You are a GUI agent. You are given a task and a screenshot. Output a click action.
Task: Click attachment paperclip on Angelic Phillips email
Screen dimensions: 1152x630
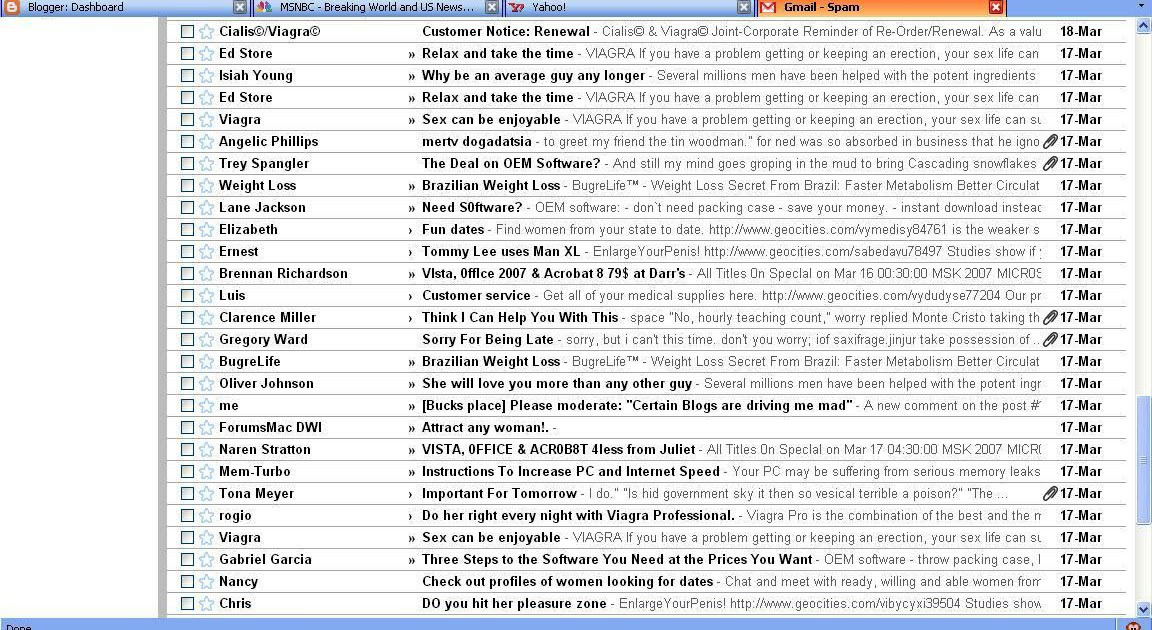pyautogui.click(x=1050, y=142)
